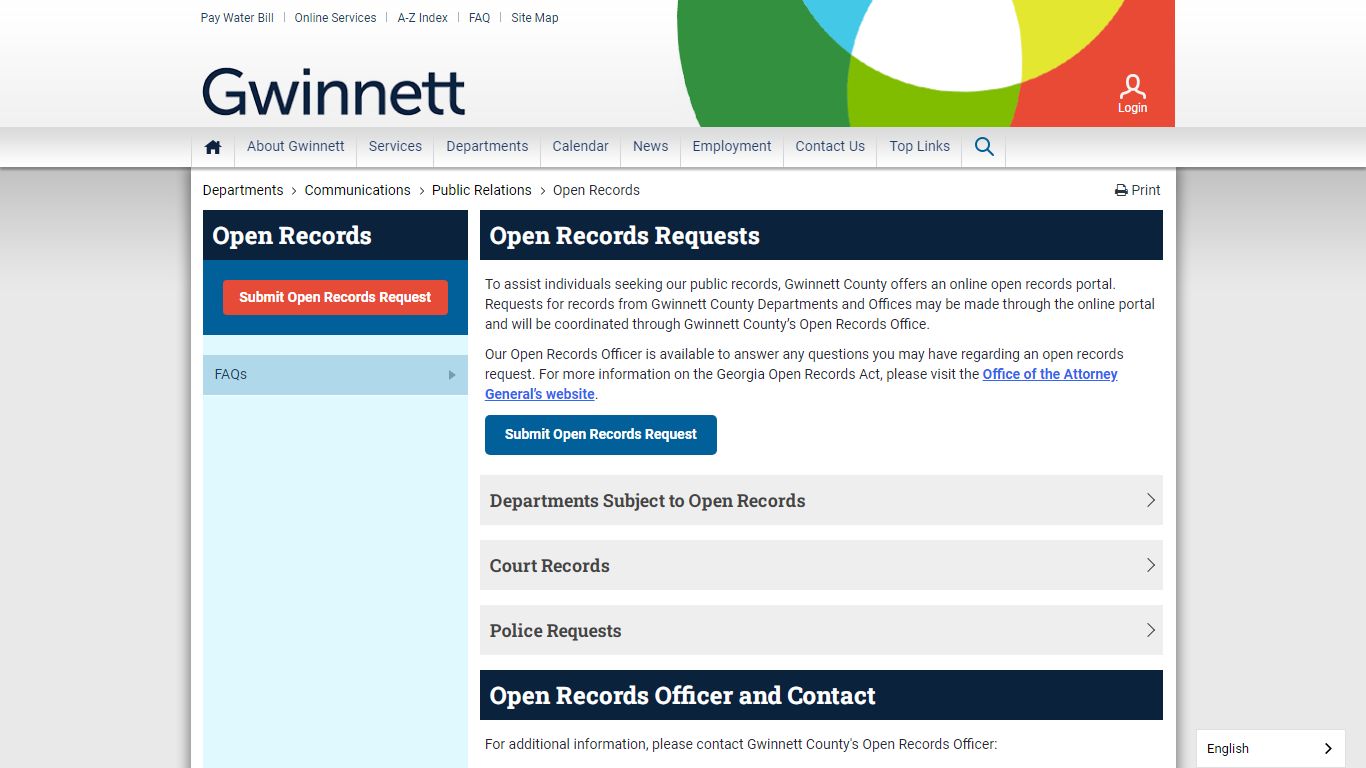Viewport: 1366px width, 768px height.
Task: Expand Departments Subject to Open Records
Action: pos(821,500)
